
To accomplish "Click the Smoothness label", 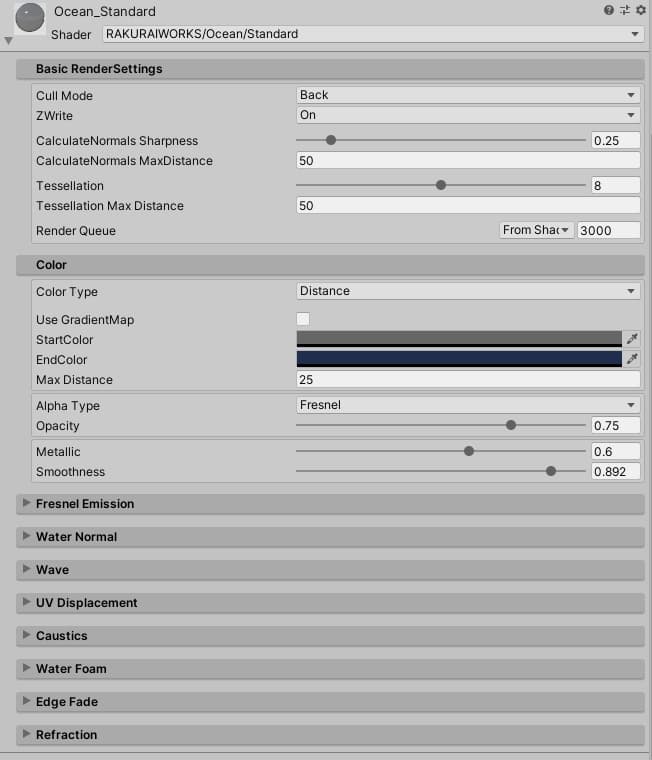I will coord(70,472).
